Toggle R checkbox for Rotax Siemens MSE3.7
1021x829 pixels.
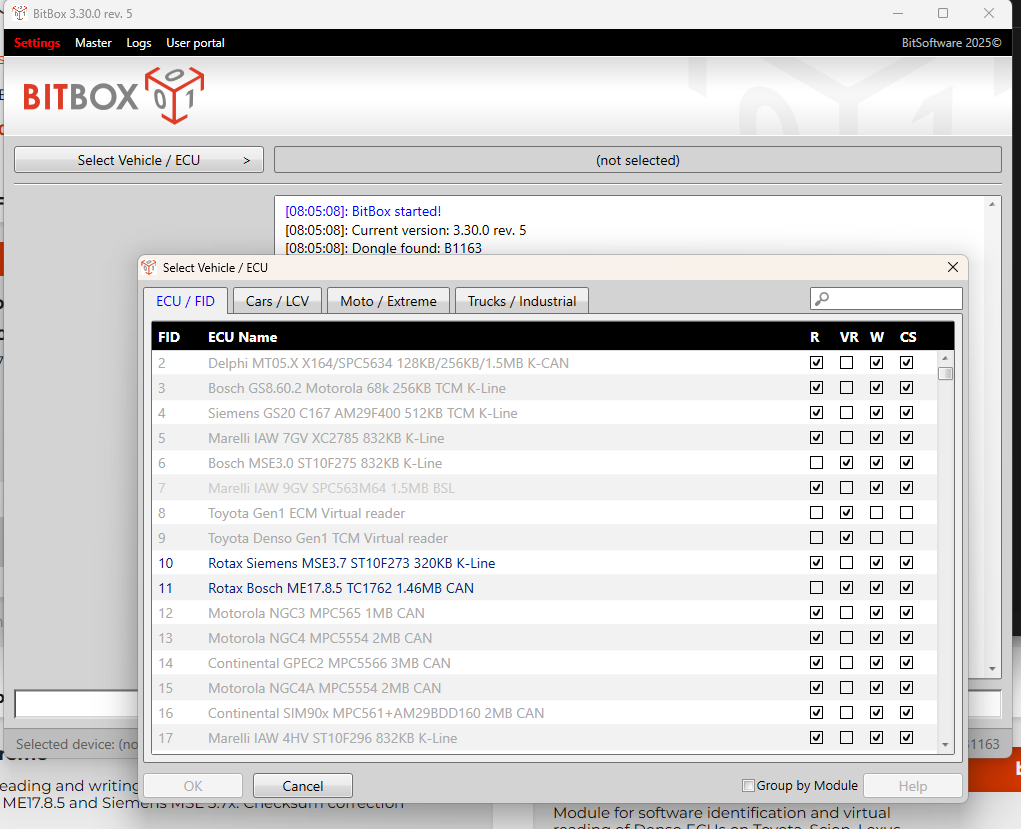816,563
